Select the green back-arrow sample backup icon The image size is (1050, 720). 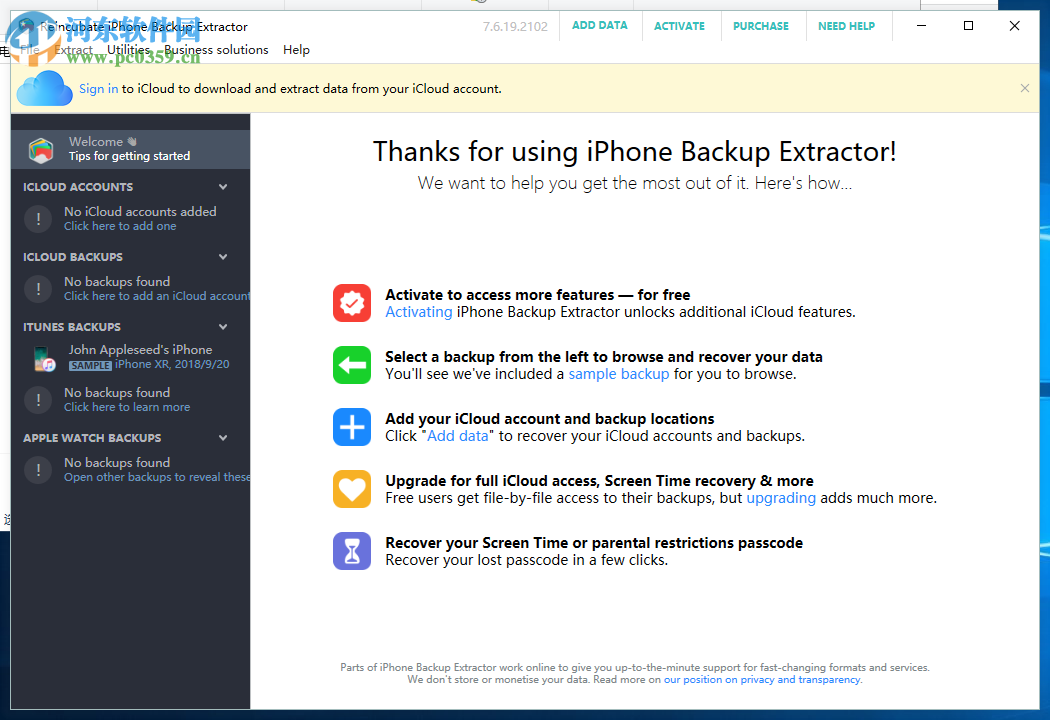point(351,365)
